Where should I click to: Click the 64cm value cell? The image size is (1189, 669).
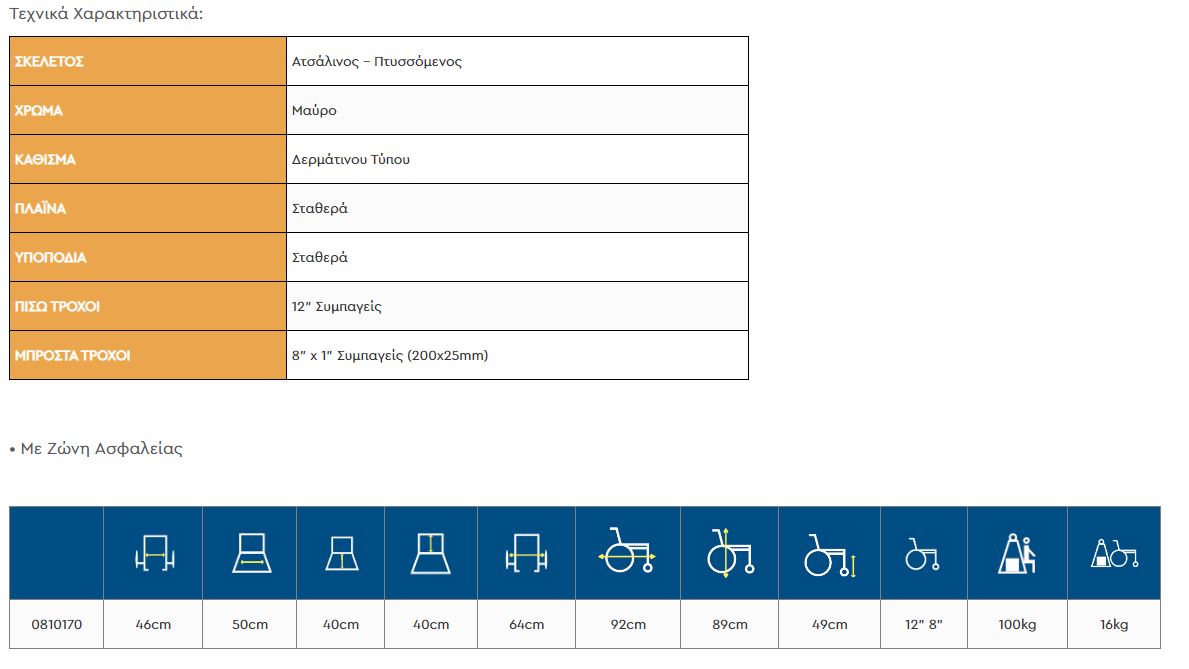pos(526,624)
